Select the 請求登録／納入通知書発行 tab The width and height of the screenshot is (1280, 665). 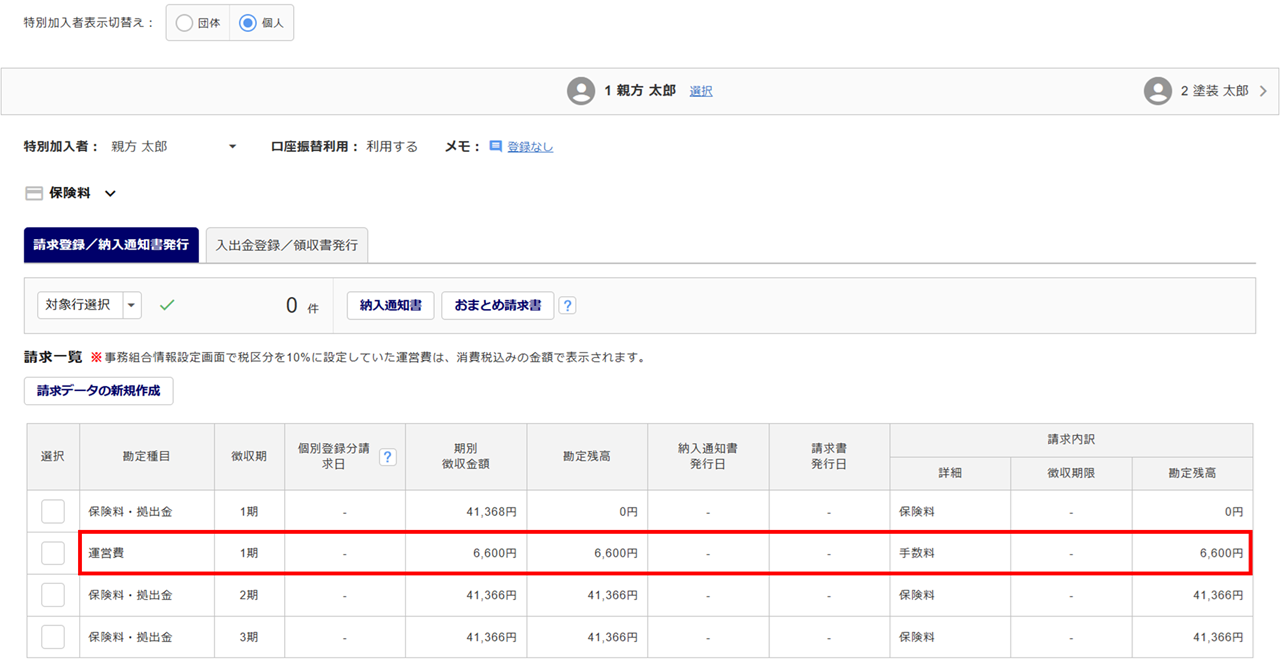[x=111, y=245]
